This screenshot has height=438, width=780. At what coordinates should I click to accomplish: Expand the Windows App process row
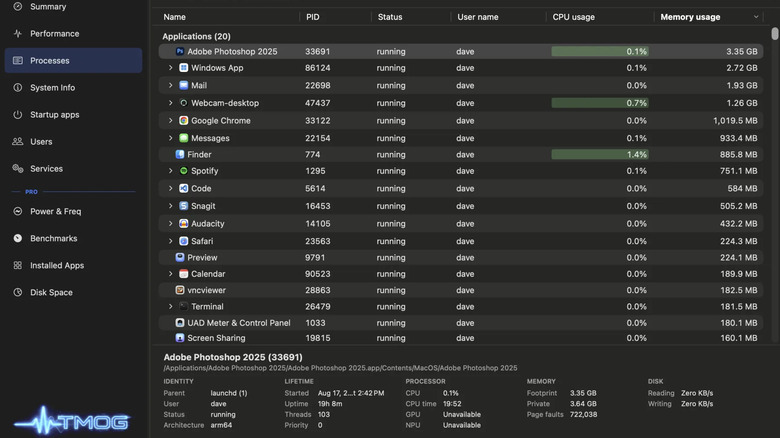pos(170,68)
